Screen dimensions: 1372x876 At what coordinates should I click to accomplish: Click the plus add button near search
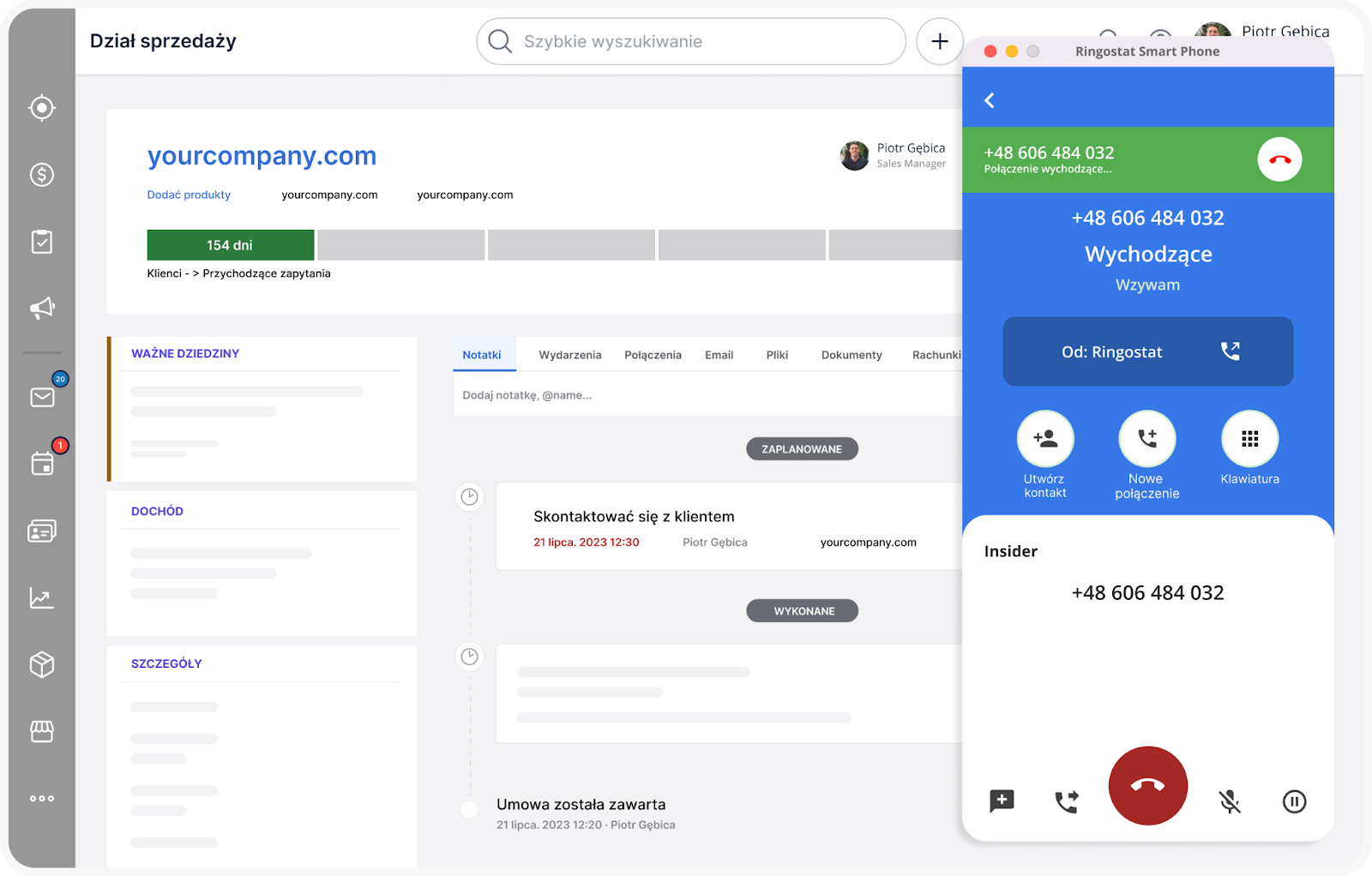pos(940,41)
